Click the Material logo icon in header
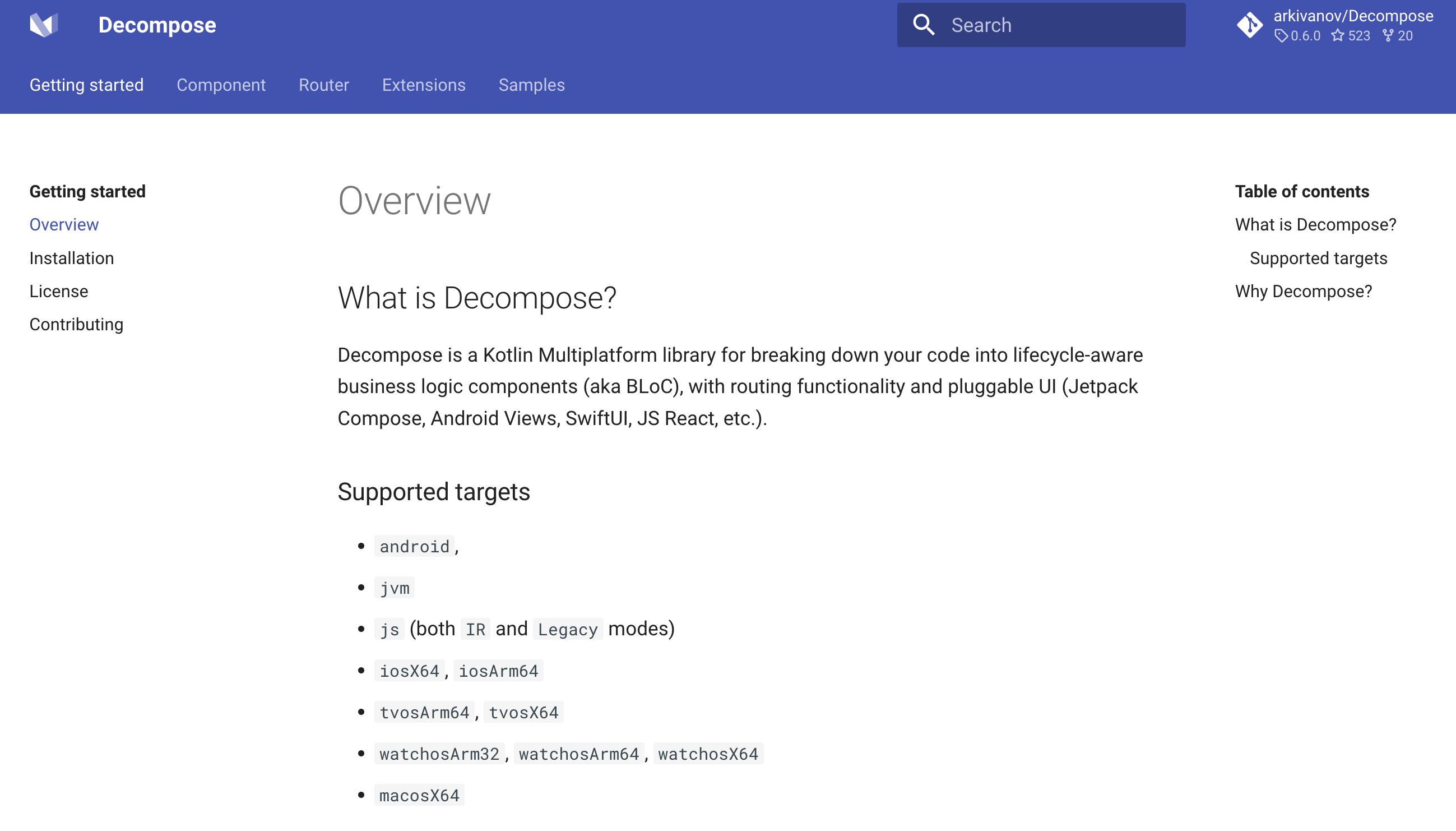1456x831 pixels. click(44, 25)
